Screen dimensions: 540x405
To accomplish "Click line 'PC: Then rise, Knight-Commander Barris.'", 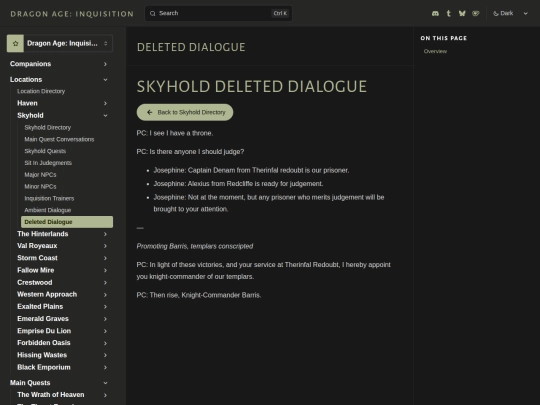I will point(199,295).
